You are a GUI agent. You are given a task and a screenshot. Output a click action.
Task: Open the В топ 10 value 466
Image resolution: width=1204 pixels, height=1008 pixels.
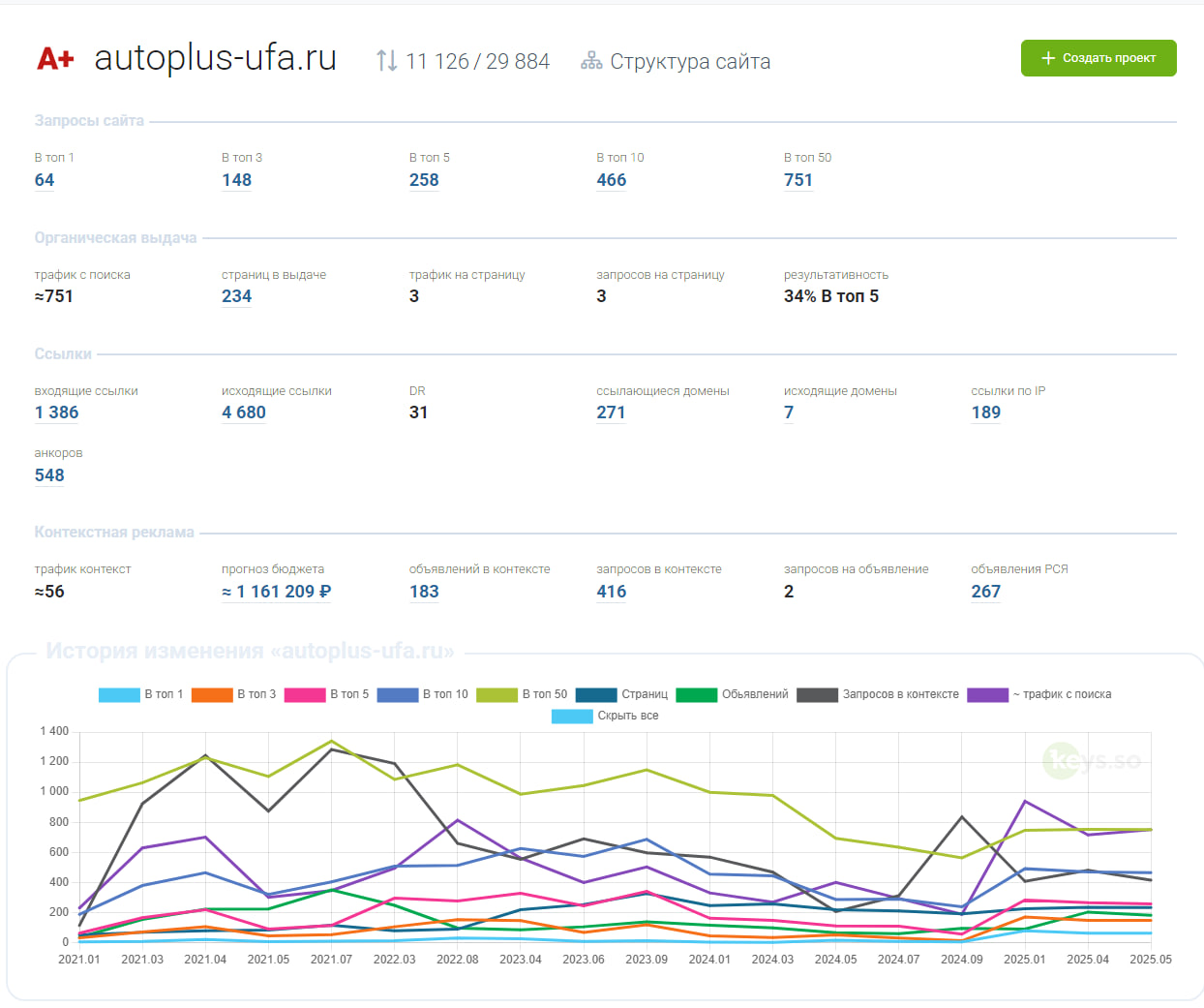(x=612, y=180)
